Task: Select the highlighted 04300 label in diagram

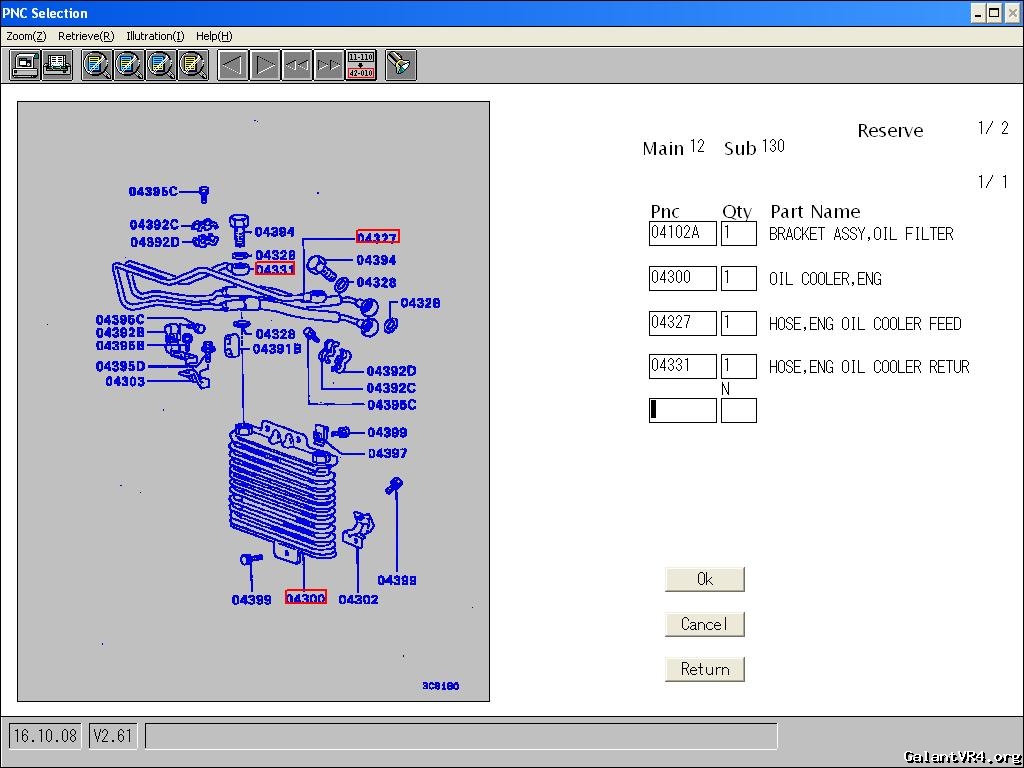Action: 306,597
